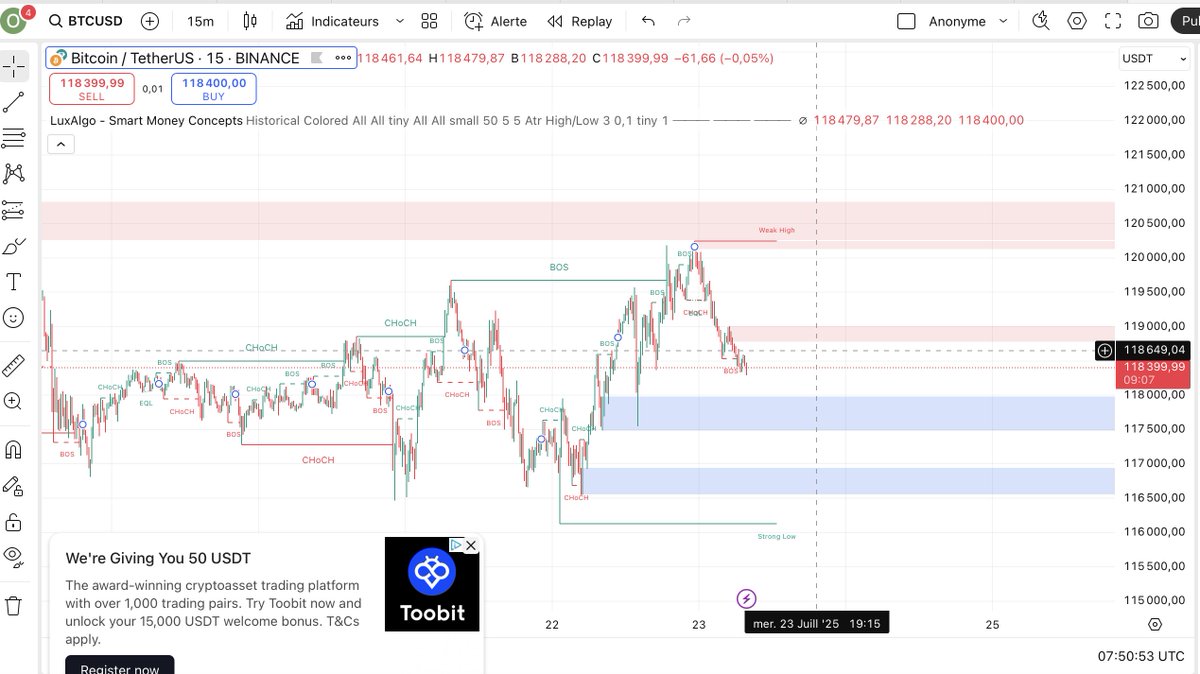This screenshot has width=1200, height=674.
Task: Click the Strong Low label on chart
Action: 777,536
